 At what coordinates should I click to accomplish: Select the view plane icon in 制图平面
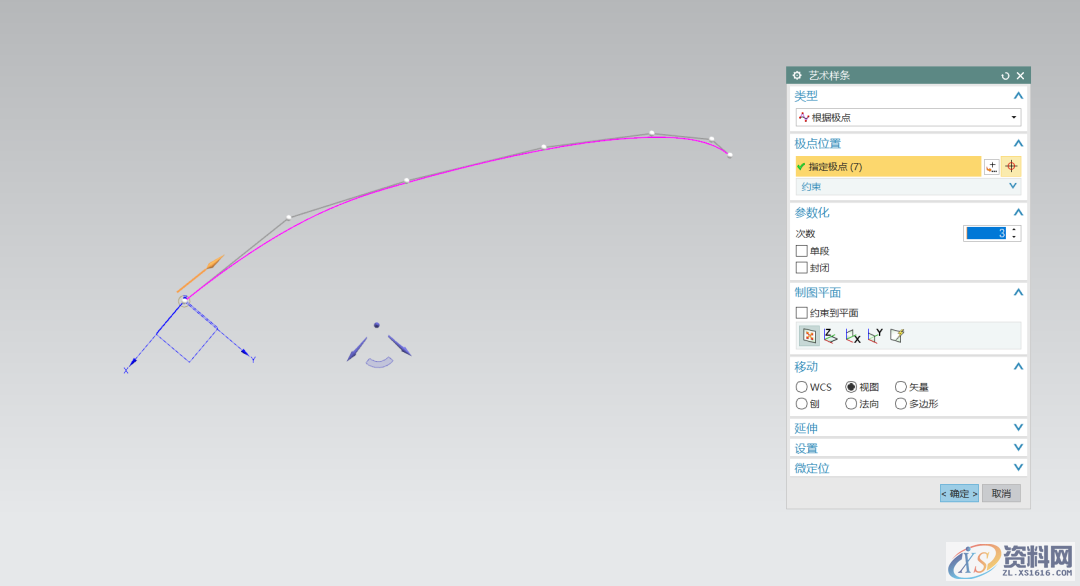coord(810,336)
